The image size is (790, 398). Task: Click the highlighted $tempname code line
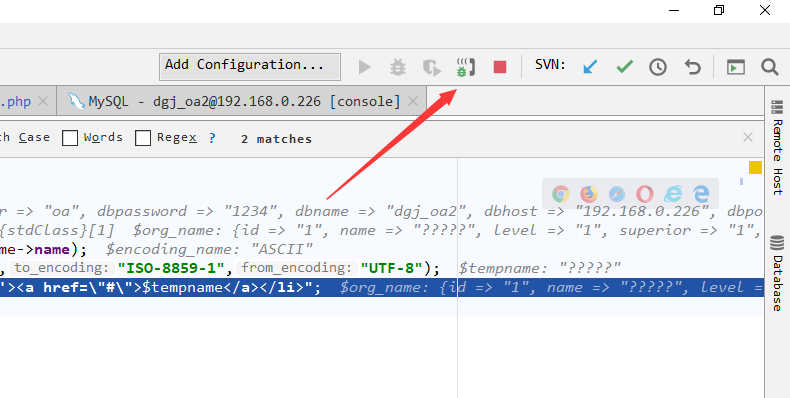382,288
